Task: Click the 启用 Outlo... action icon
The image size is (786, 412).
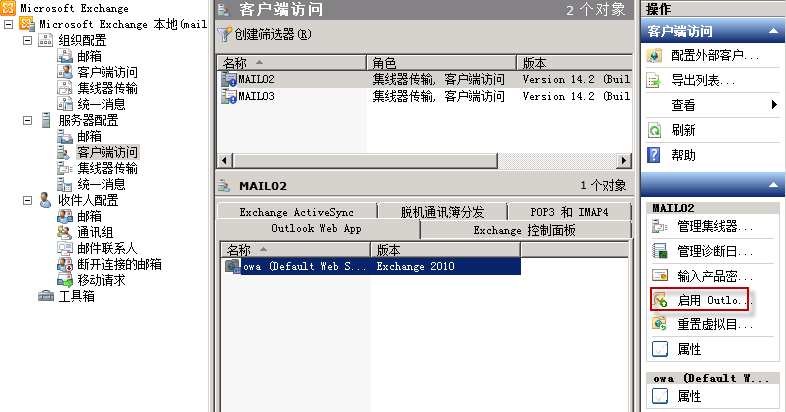Action: (x=660, y=300)
